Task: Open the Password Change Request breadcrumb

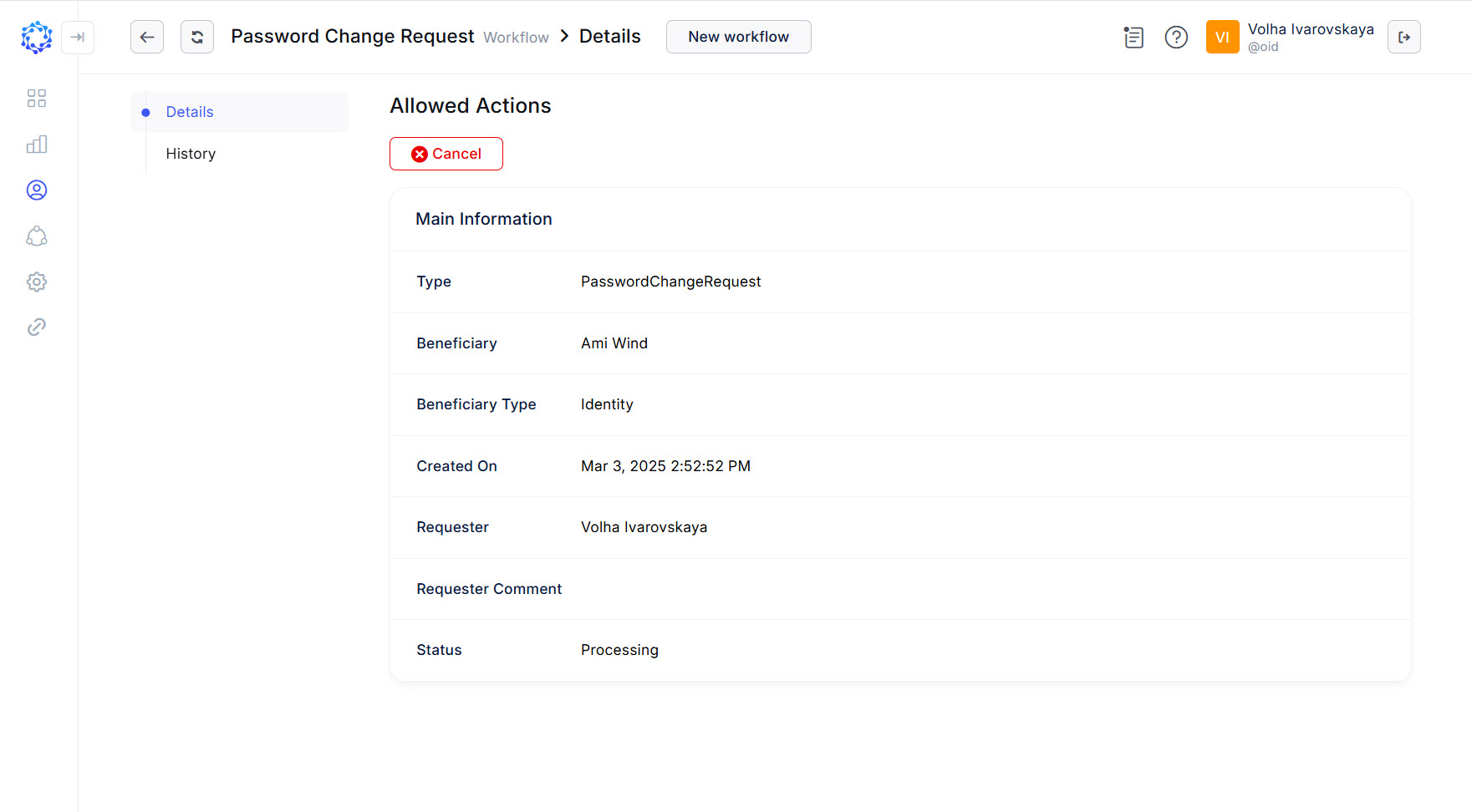Action: click(x=352, y=36)
